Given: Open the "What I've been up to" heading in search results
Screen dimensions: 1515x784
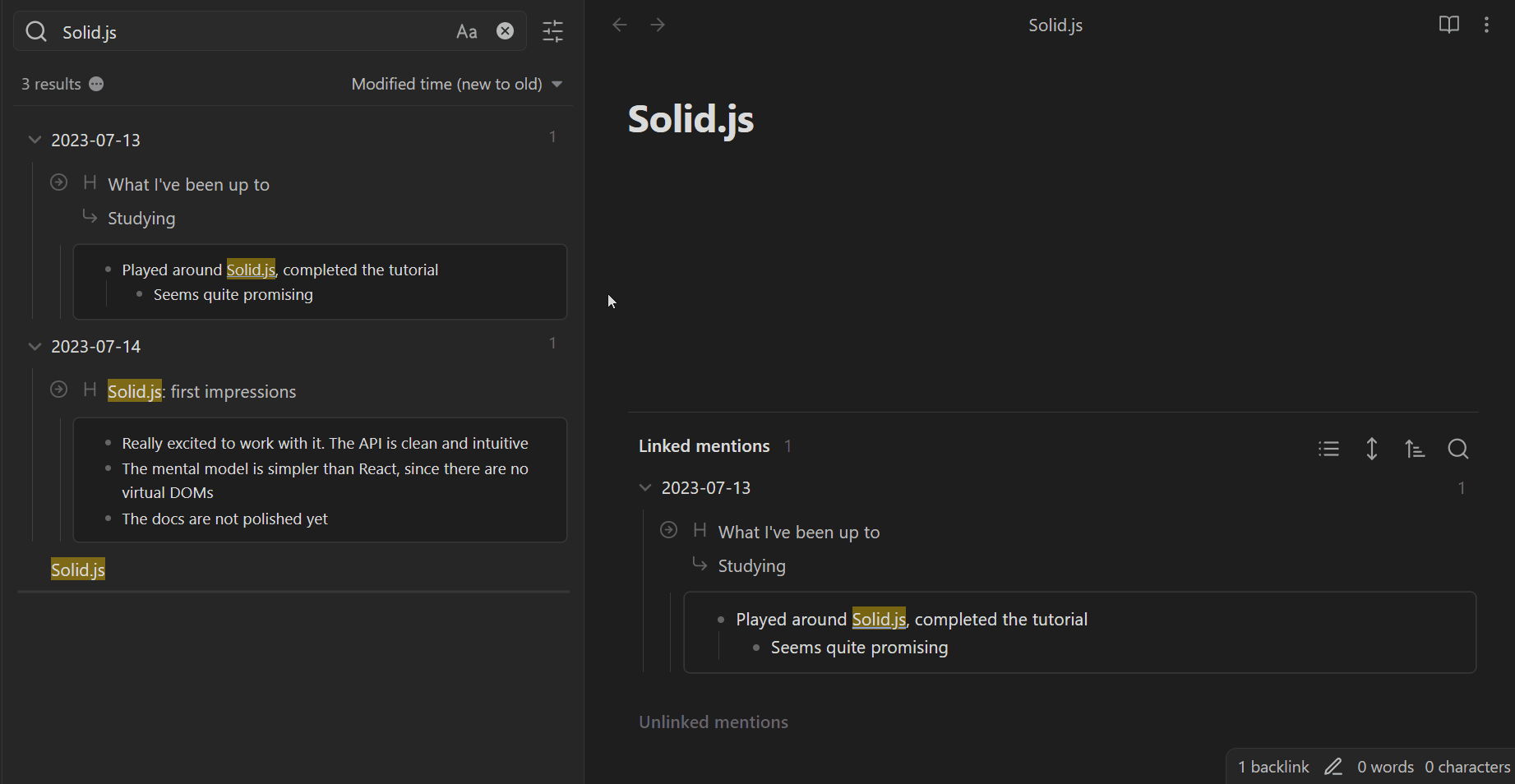Looking at the screenshot, I should click(x=188, y=185).
